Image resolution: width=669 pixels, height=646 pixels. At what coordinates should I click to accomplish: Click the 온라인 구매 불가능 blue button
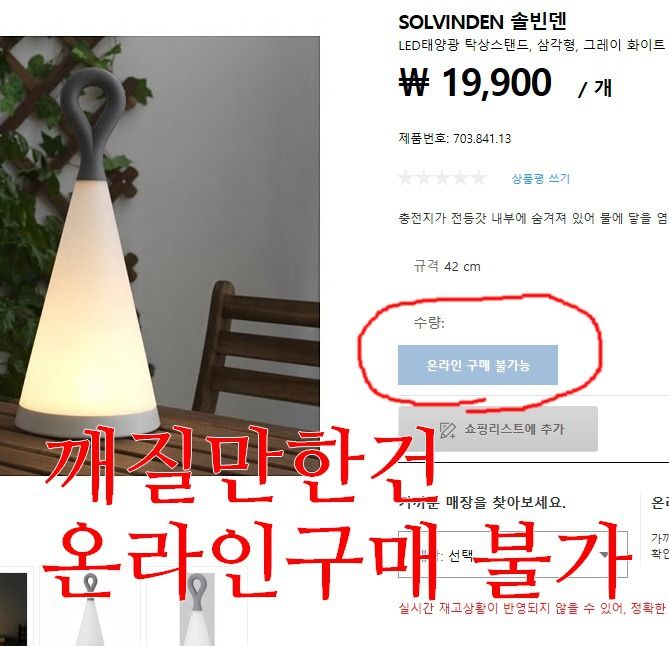[478, 365]
